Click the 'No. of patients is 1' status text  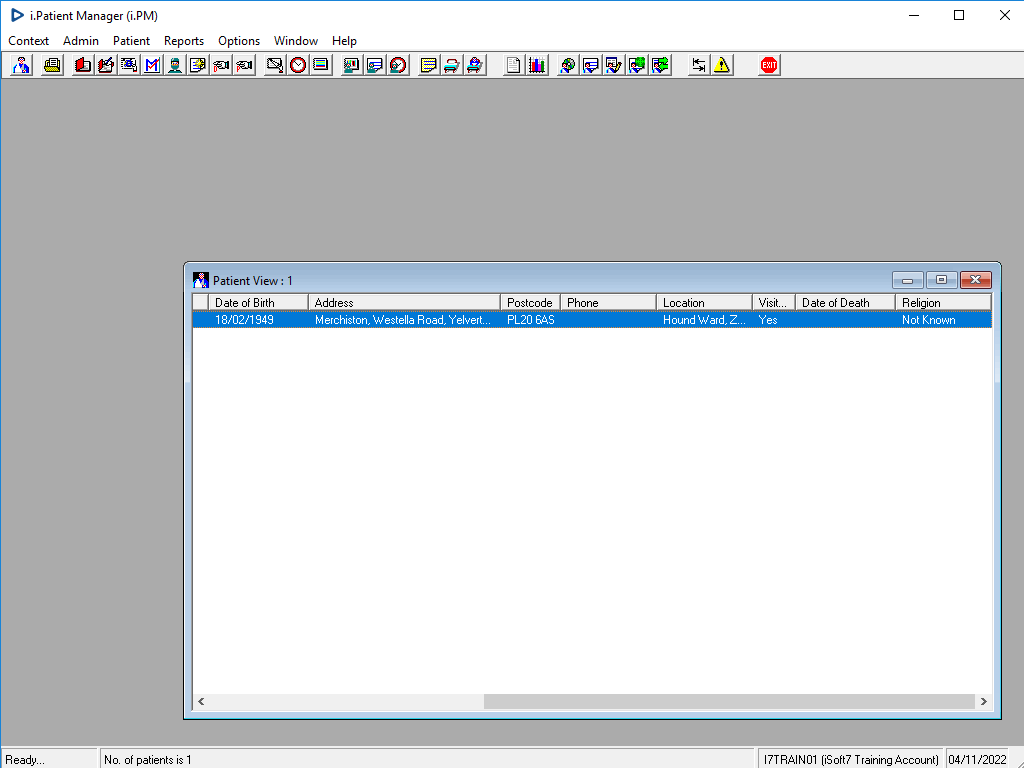coord(148,760)
